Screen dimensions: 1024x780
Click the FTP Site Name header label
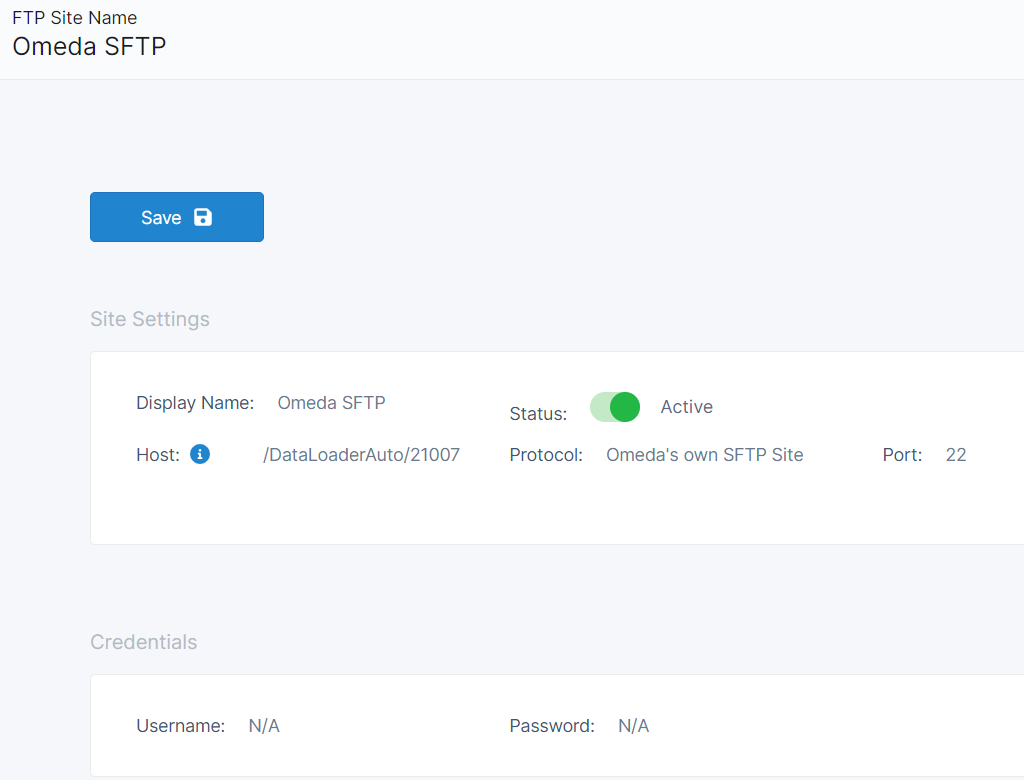tap(74, 18)
